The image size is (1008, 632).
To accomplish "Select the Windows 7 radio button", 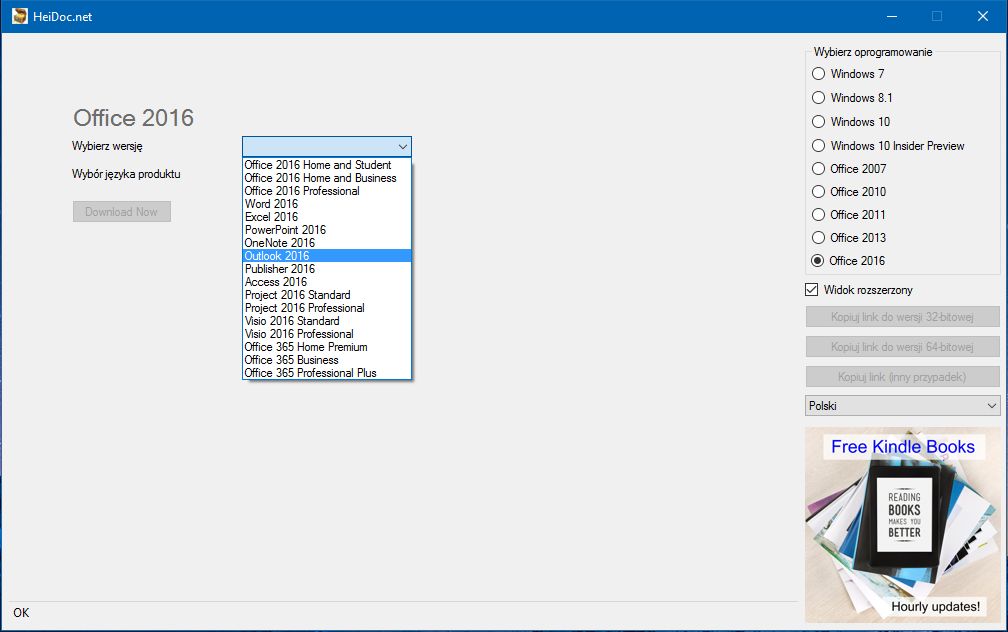I will [818, 74].
